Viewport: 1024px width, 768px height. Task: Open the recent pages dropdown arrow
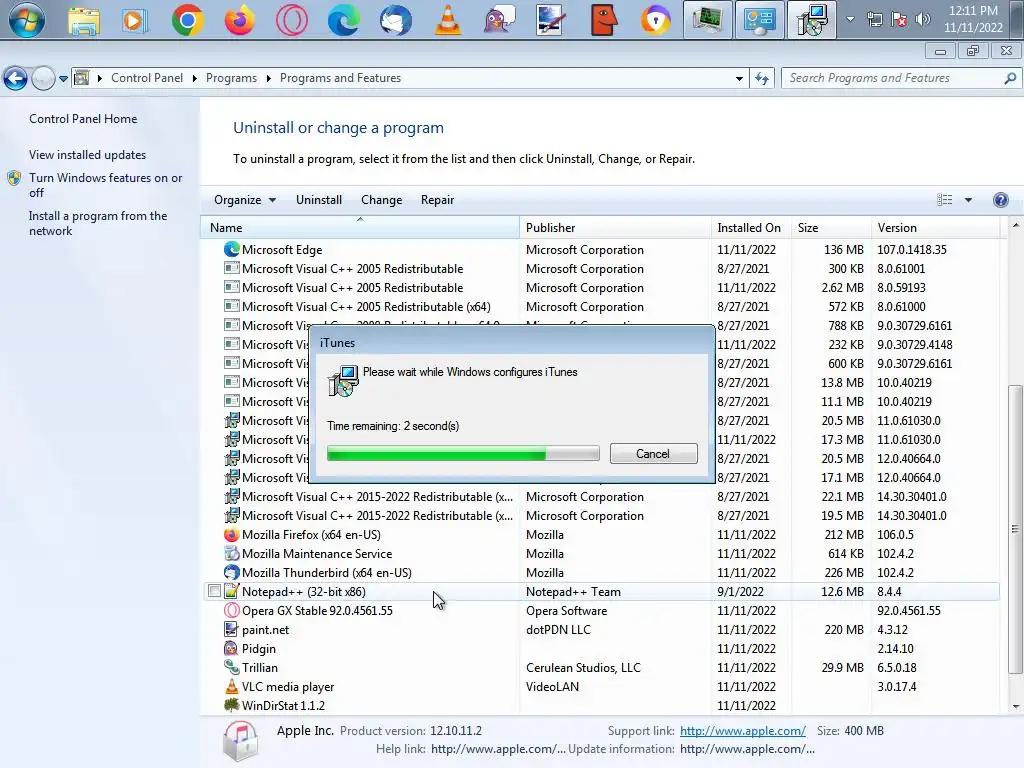(63, 79)
